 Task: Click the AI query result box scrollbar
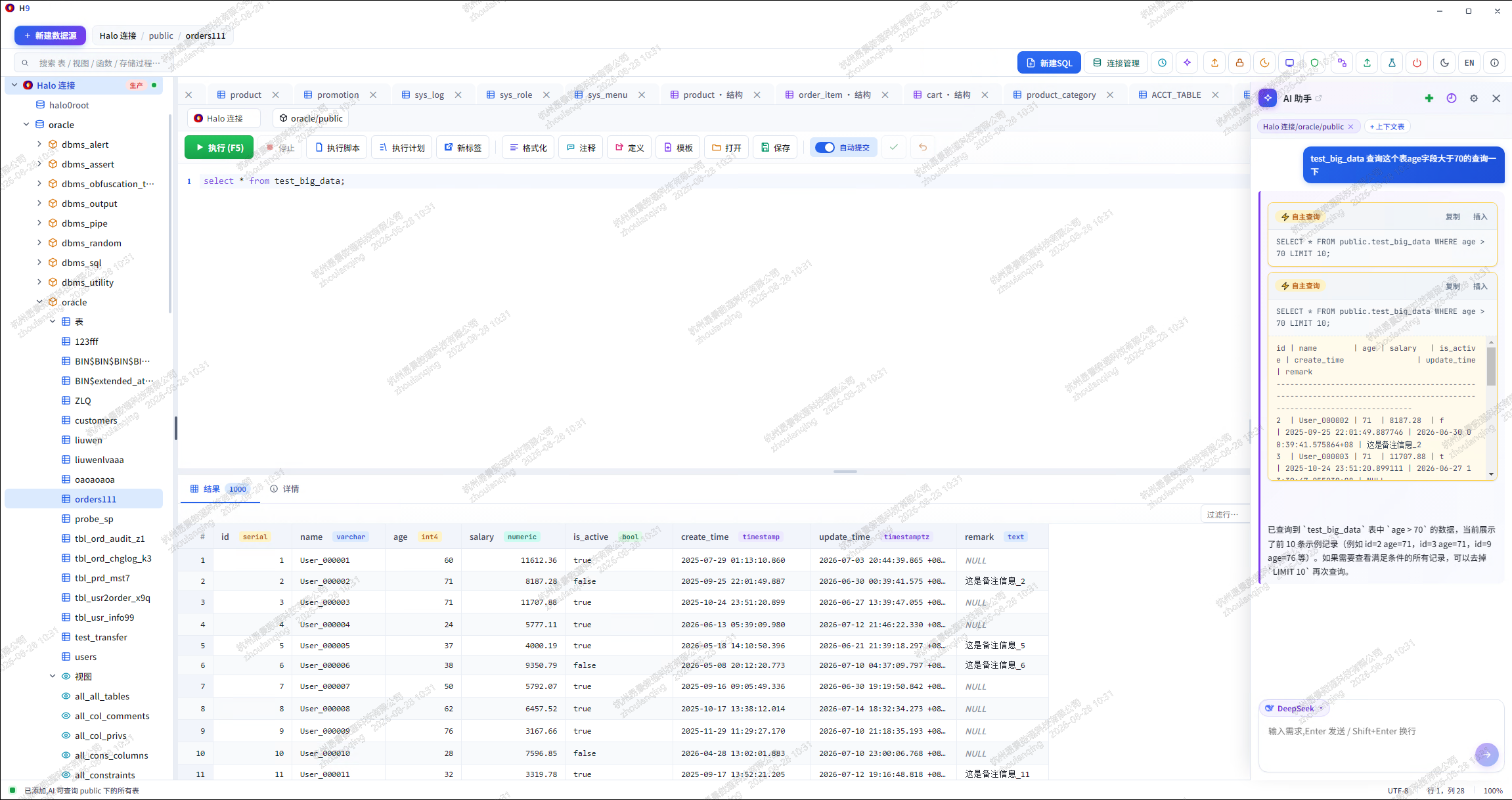[x=1491, y=367]
